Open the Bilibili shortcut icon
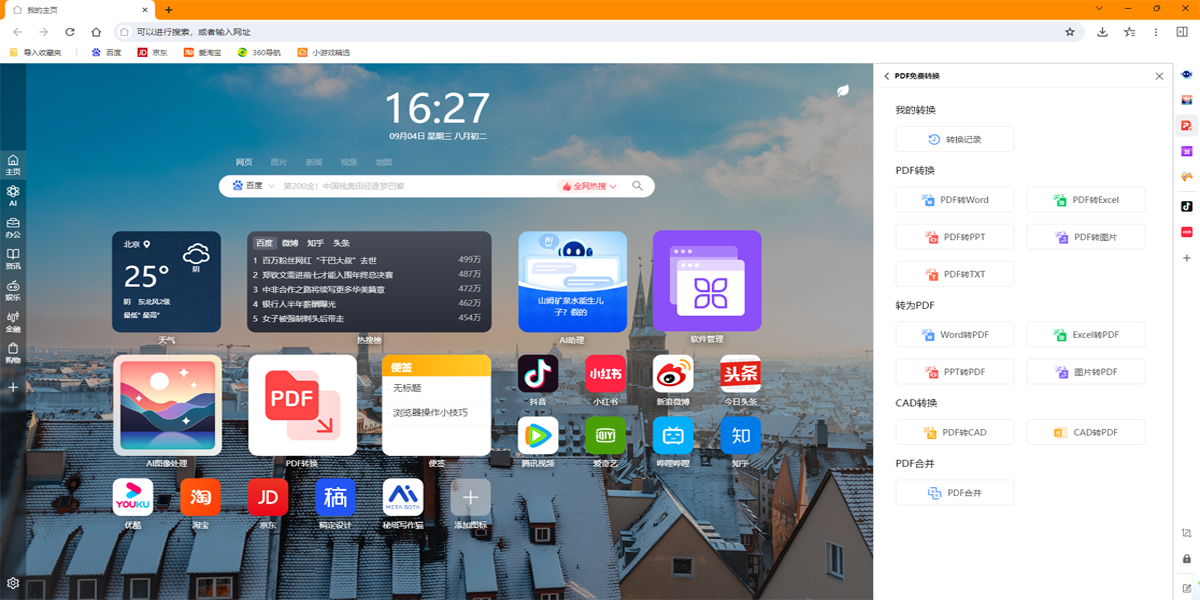This screenshot has height=600, width=1200. [x=673, y=436]
